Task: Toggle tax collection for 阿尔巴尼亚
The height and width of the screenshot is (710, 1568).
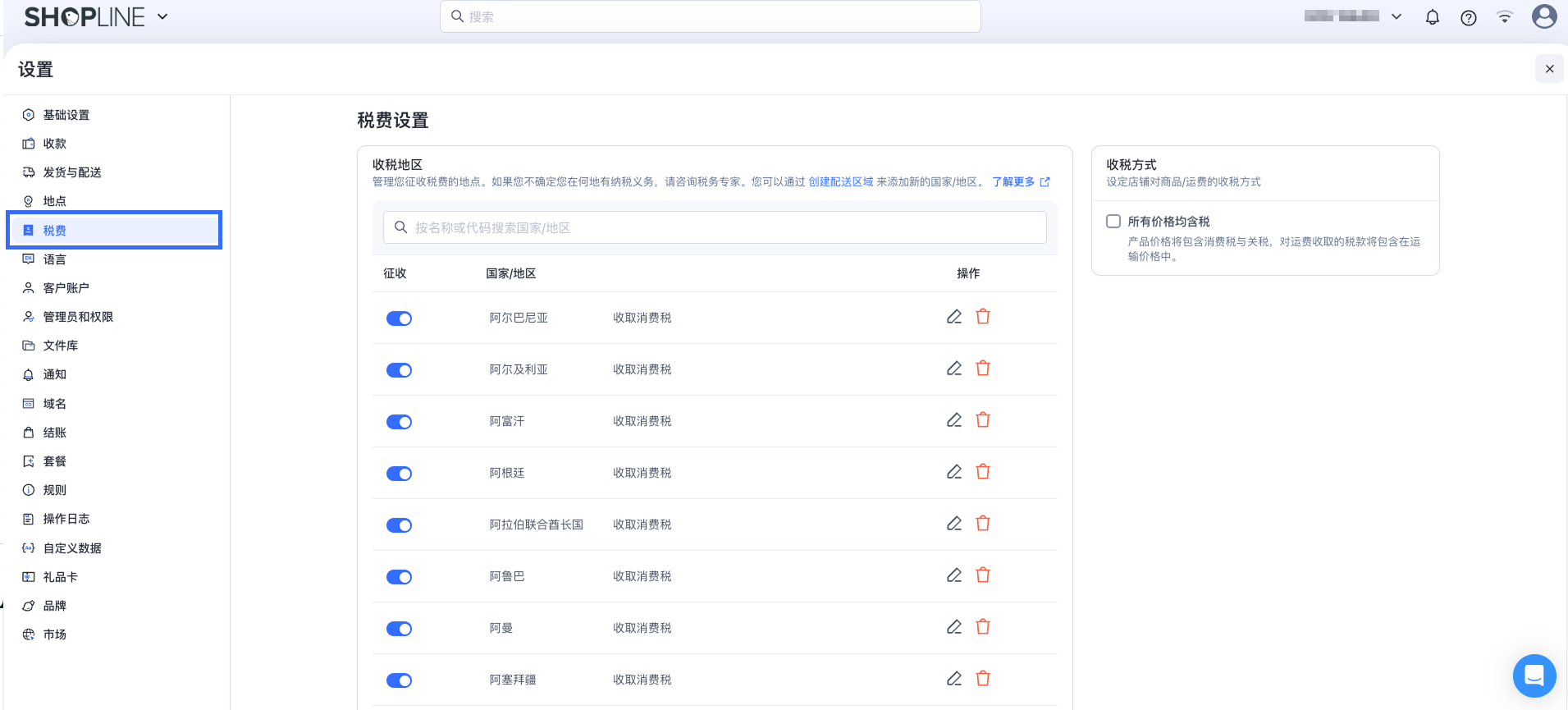Action: click(x=399, y=318)
